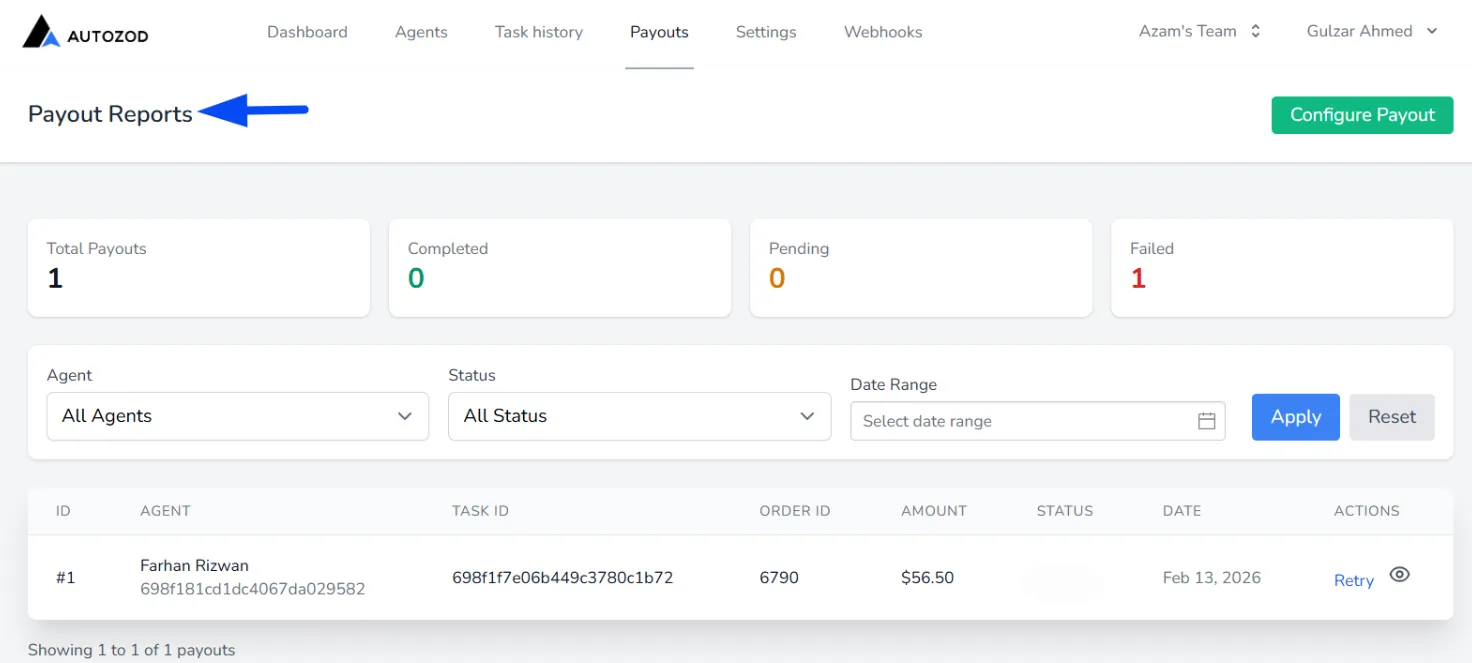Expand the All Status dropdown
Viewport: 1472px width, 663px height.
(x=639, y=416)
